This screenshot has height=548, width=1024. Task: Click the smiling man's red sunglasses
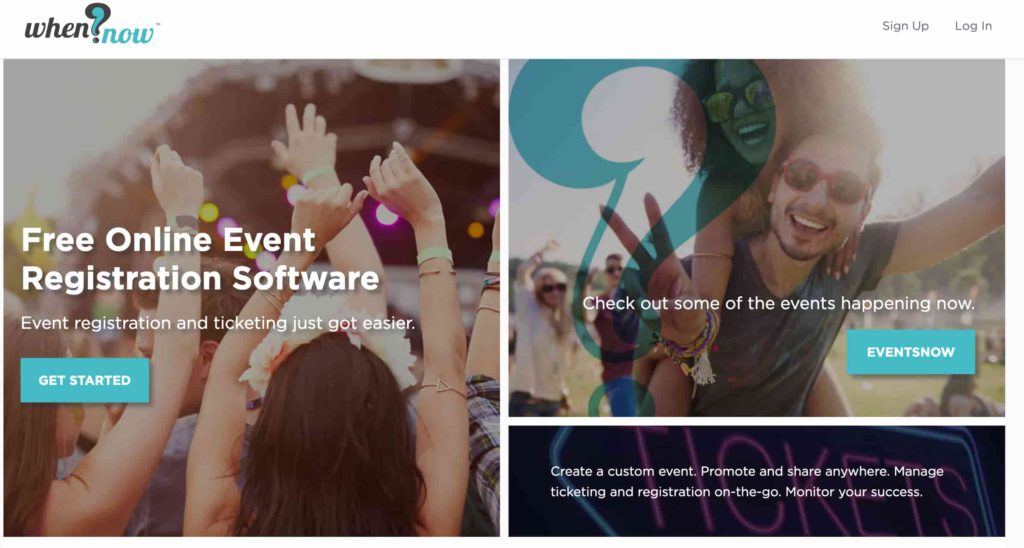[x=825, y=182]
